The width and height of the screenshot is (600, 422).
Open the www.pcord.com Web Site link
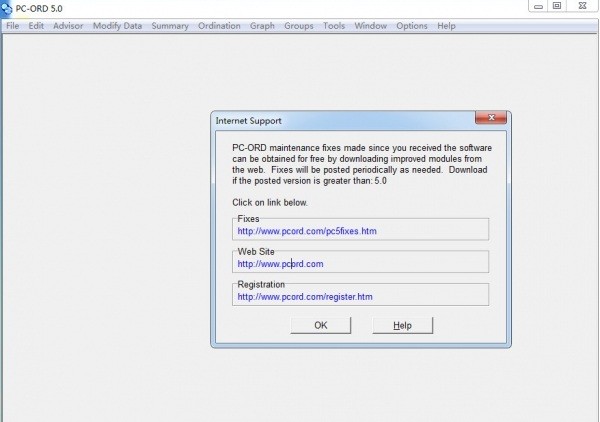click(x=280, y=264)
